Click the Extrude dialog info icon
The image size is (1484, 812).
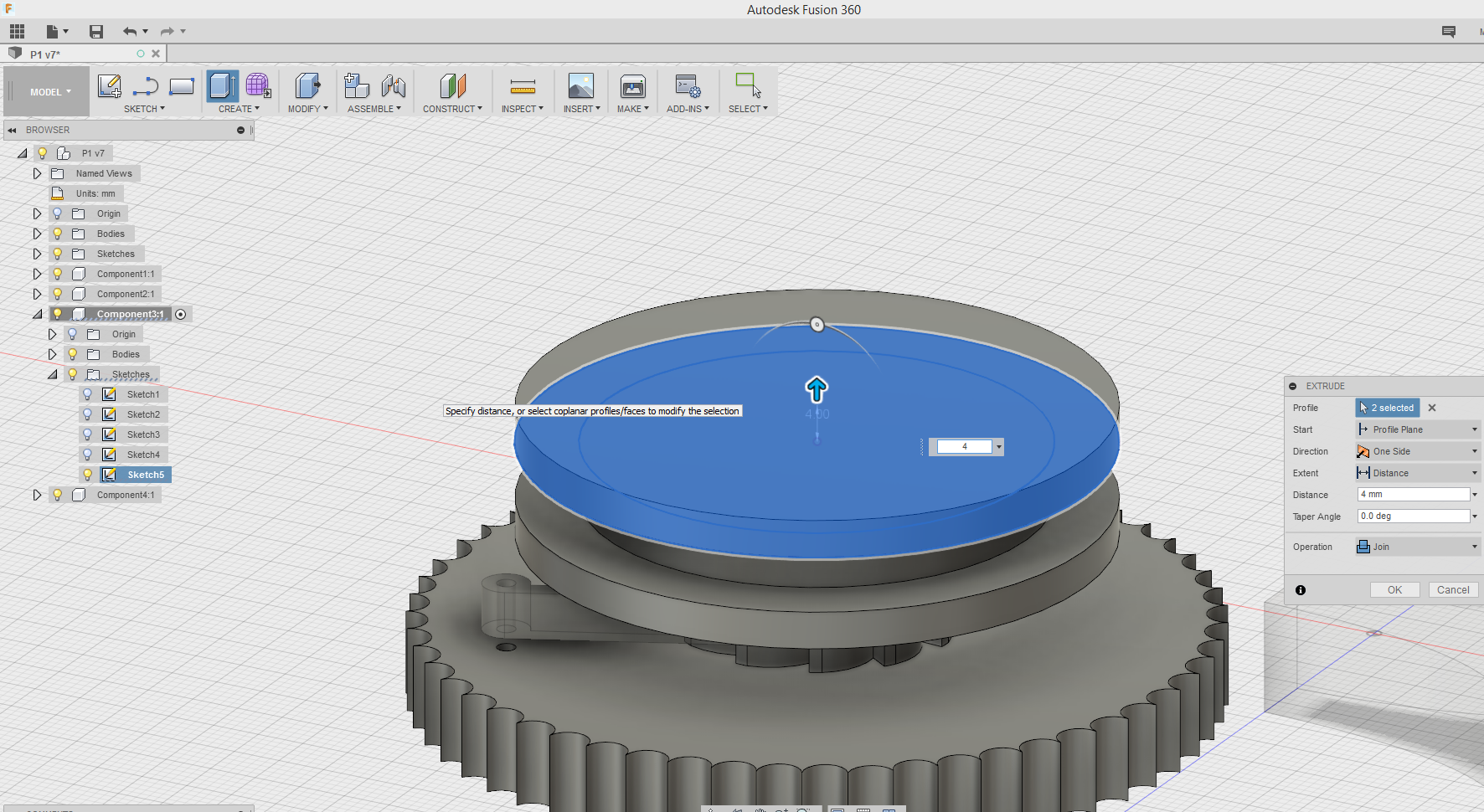pos(1301,590)
